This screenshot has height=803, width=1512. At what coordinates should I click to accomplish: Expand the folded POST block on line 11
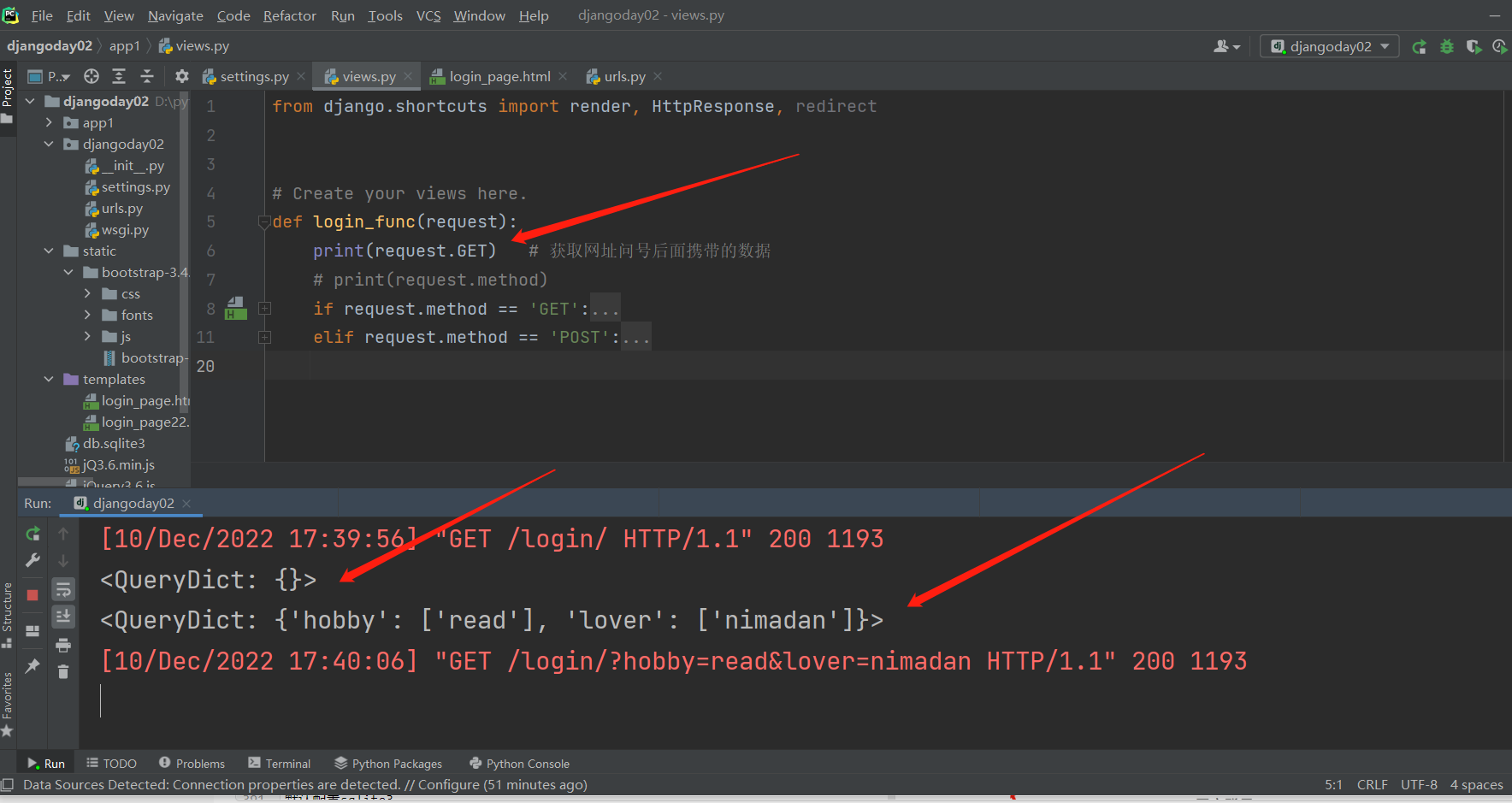pos(265,338)
